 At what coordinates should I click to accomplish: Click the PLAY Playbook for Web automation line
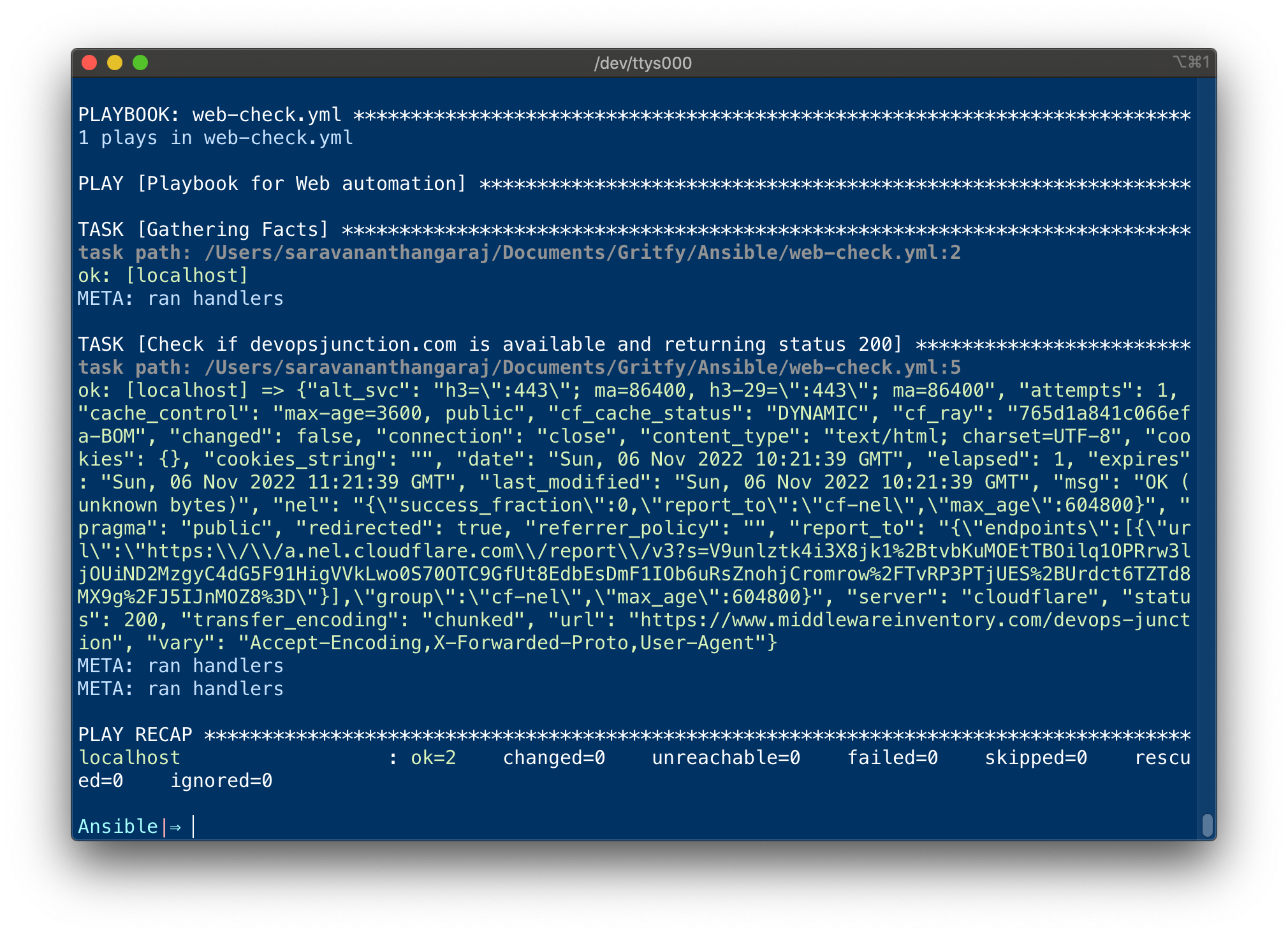click(272, 184)
